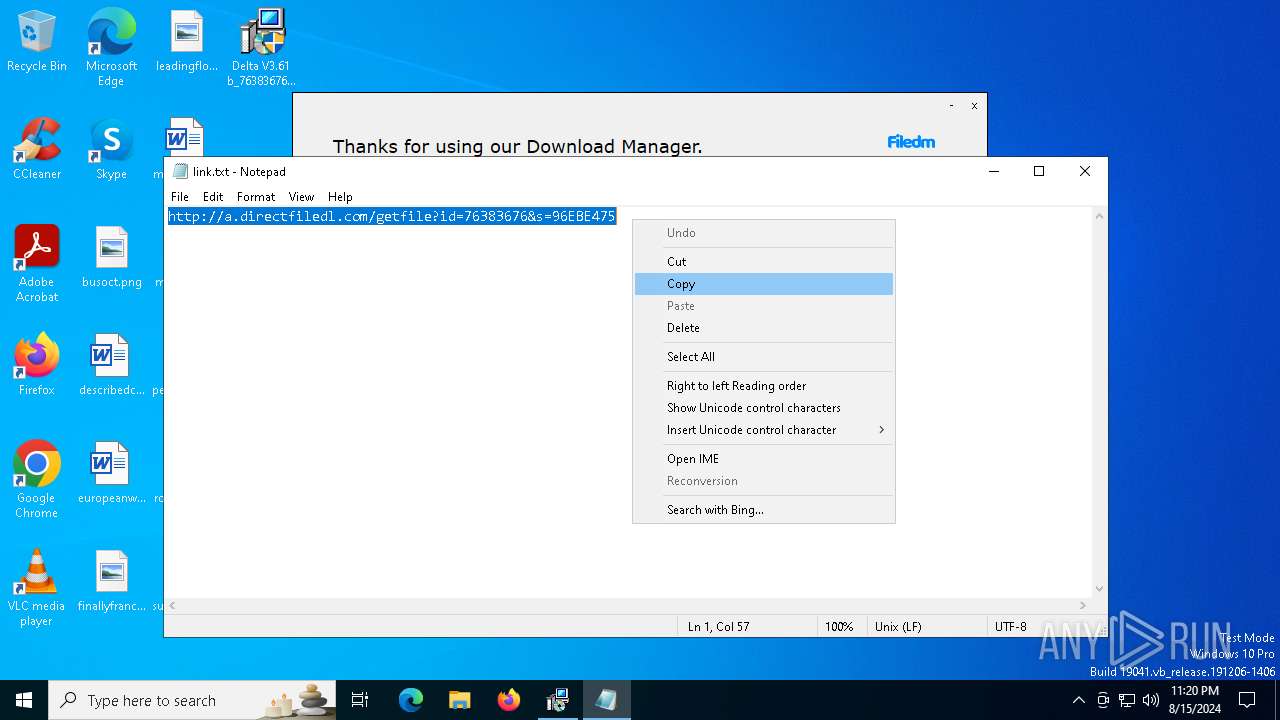Maximize the Notepad window
The image size is (1280, 720).
(x=1039, y=171)
